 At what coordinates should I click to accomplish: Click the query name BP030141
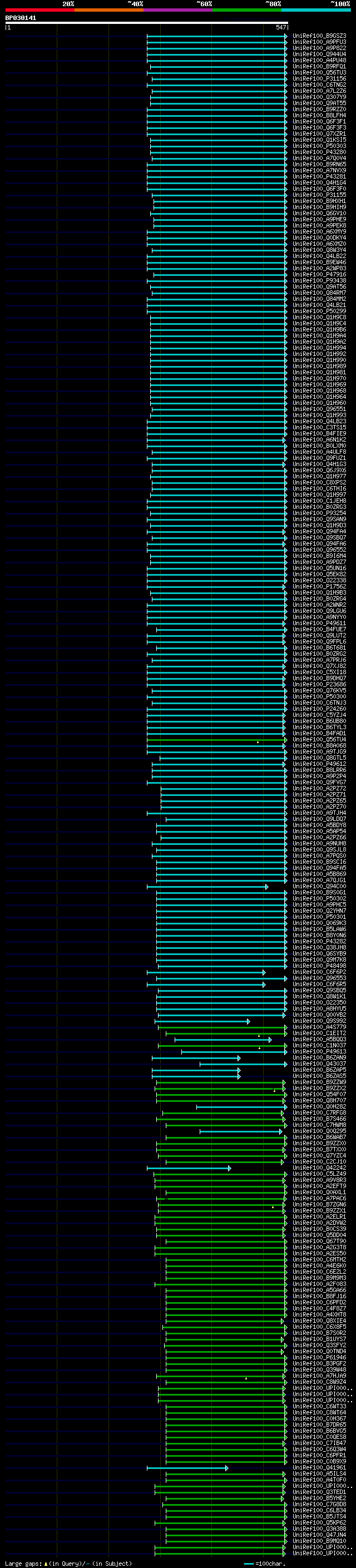[x=21, y=18]
